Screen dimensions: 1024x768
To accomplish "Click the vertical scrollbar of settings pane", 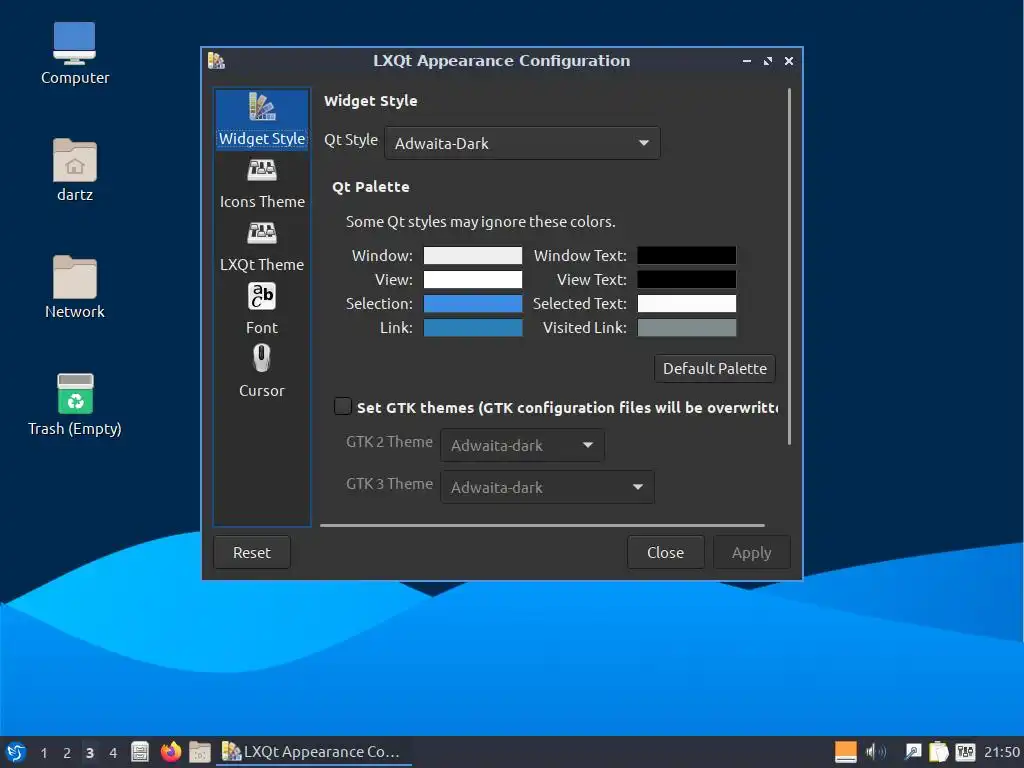I will 790,266.
